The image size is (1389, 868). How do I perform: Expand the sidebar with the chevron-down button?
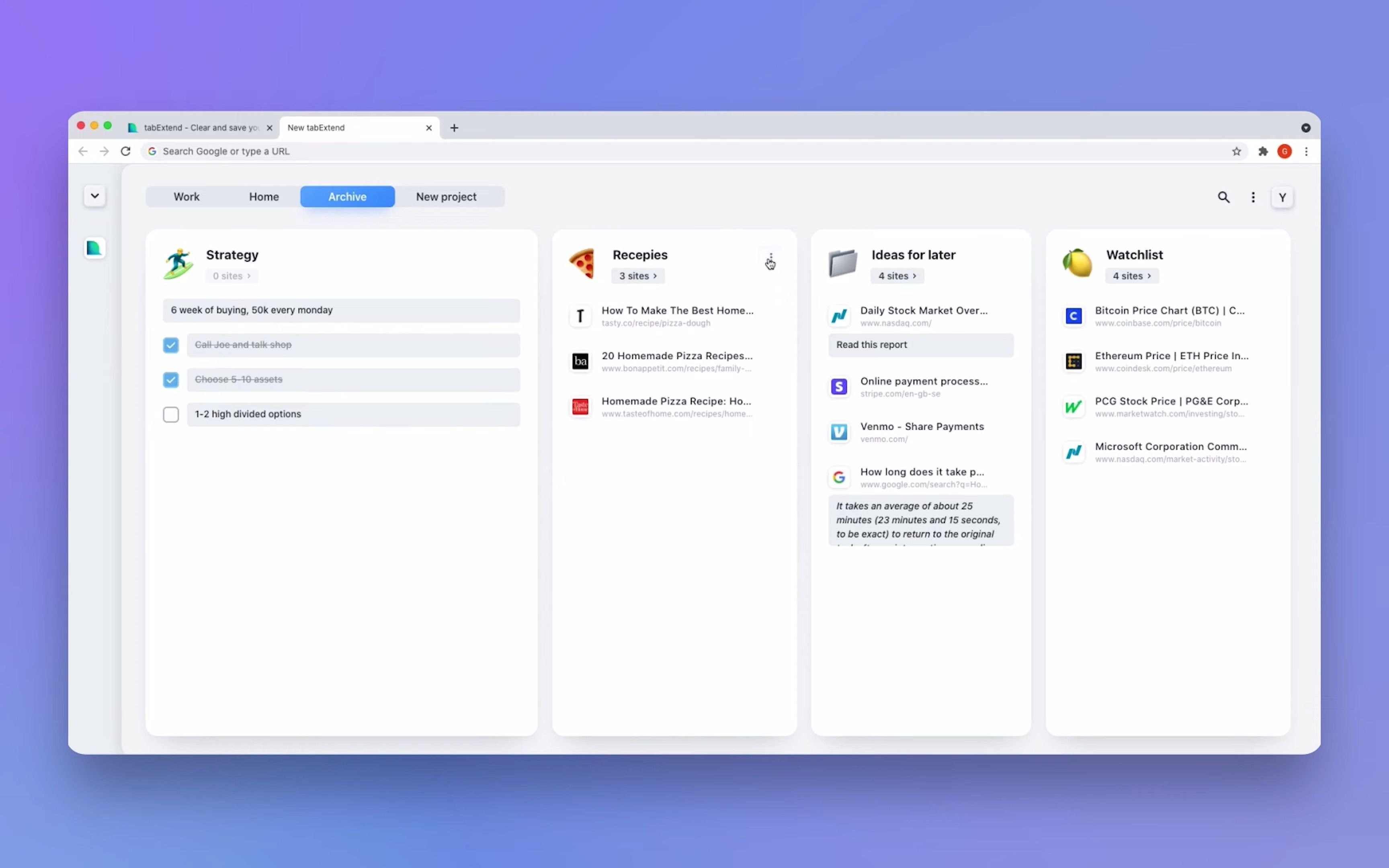tap(95, 196)
